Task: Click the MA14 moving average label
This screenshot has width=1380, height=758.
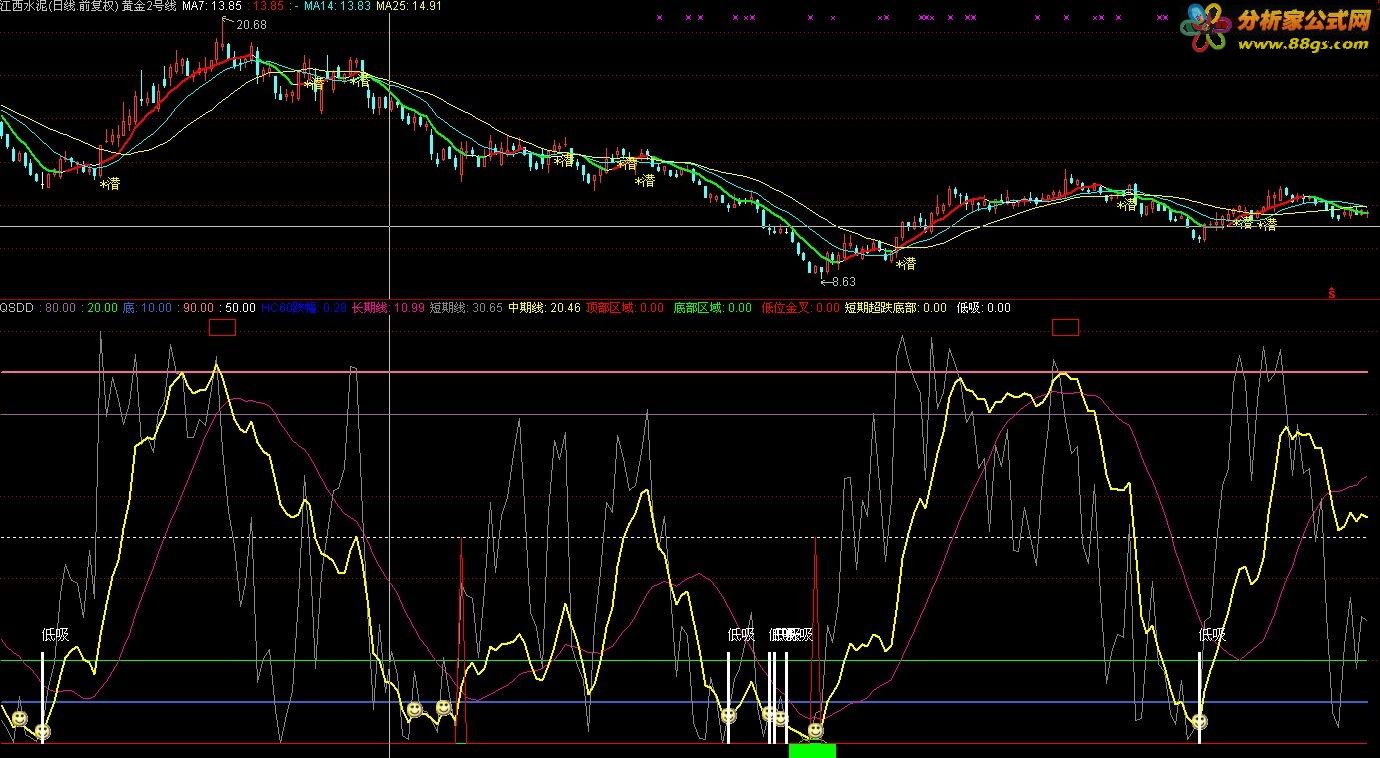Action: tap(321, 7)
